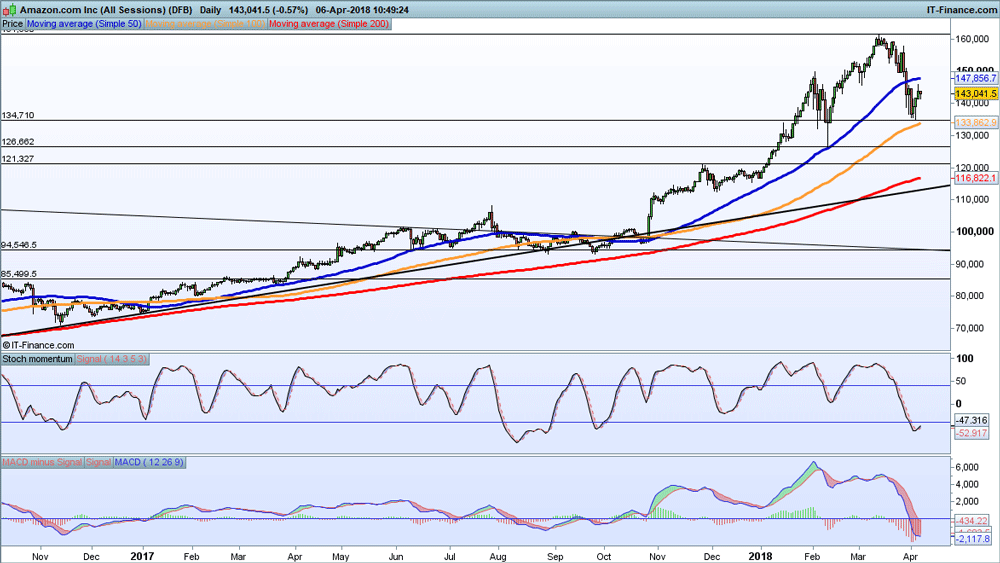The width and height of the screenshot is (1000, 563).
Task: Click the Signal (14 3 5 3) label
Action: click(112, 359)
